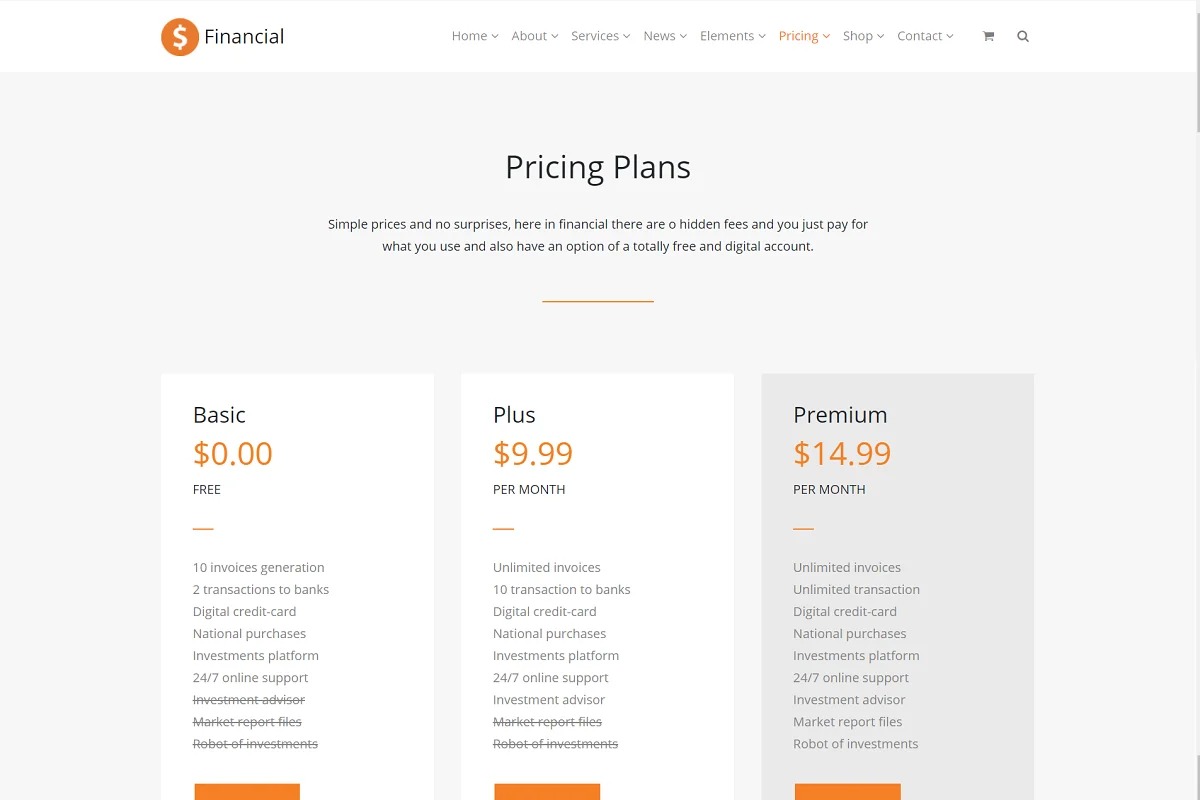Open the shopping cart icon
The width and height of the screenshot is (1200, 800).
pos(988,36)
